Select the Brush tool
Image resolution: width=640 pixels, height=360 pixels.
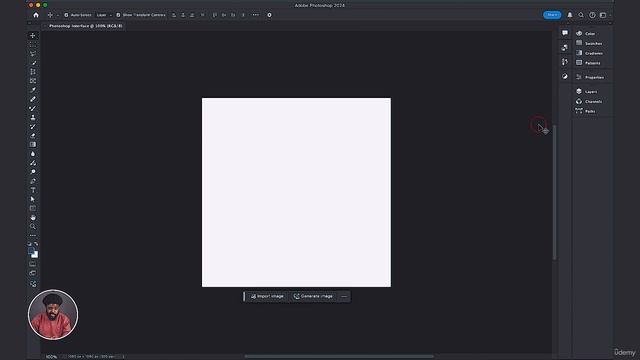click(x=33, y=108)
